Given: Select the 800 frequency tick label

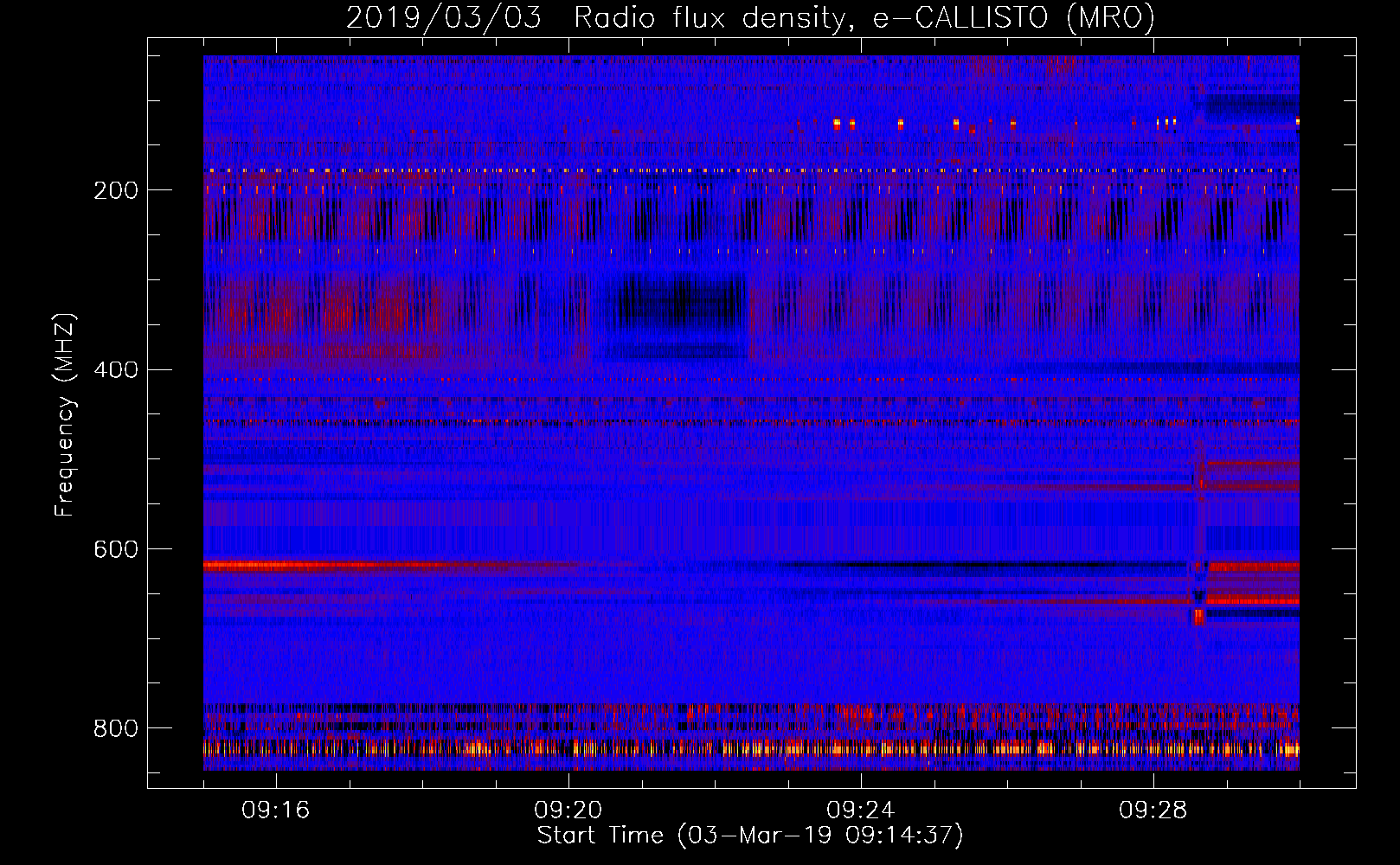Looking at the screenshot, I should pyautogui.click(x=116, y=728).
